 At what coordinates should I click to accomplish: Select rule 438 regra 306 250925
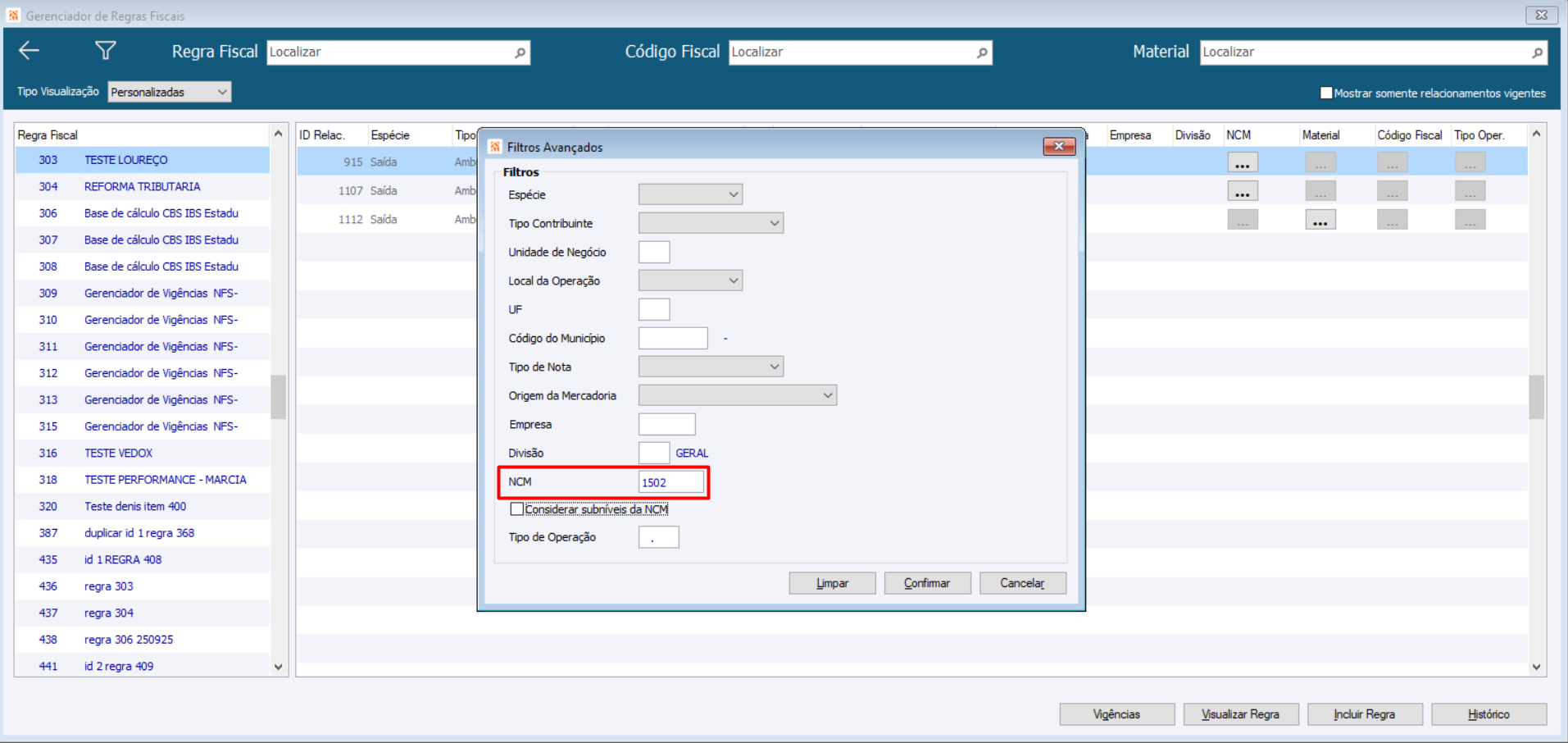143,640
